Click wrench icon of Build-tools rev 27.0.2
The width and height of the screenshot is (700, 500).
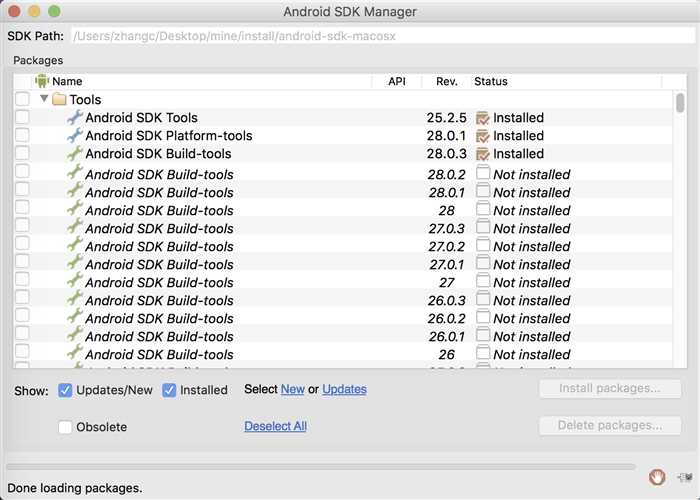point(75,244)
